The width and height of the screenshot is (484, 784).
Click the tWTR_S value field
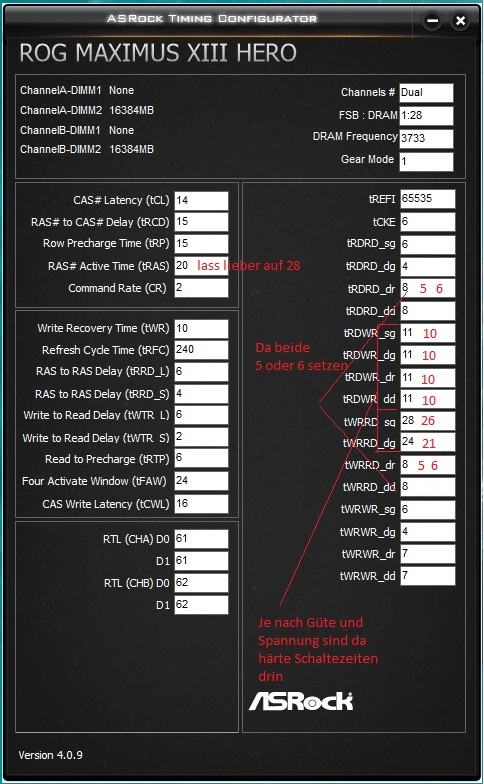pyautogui.click(x=202, y=438)
